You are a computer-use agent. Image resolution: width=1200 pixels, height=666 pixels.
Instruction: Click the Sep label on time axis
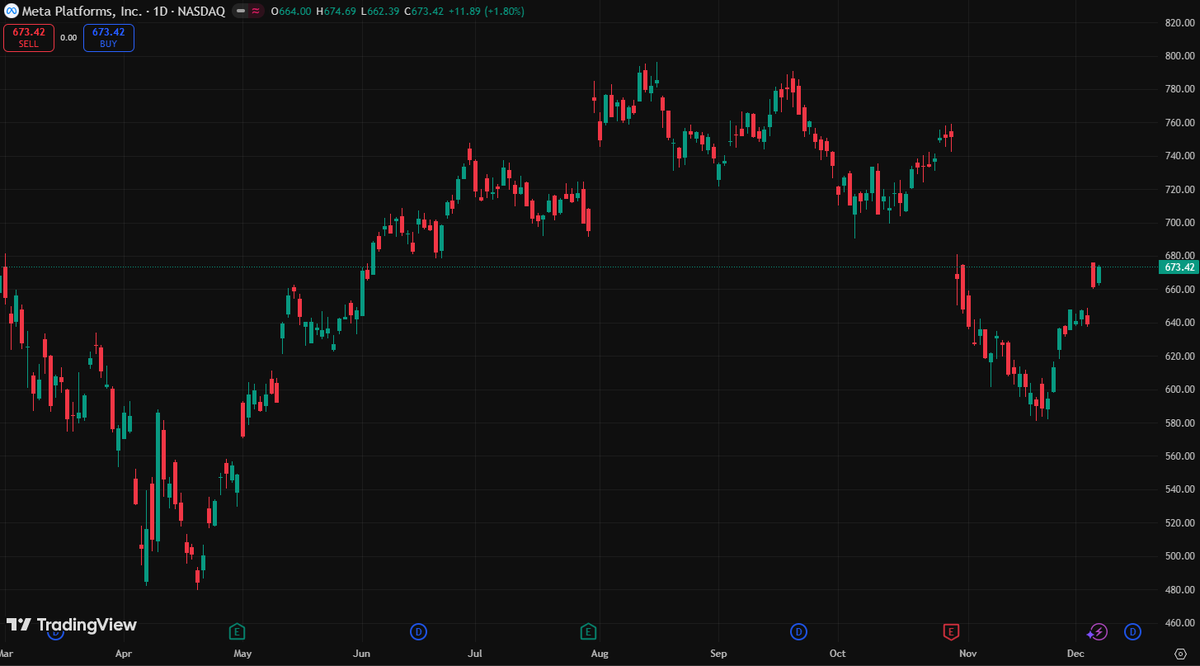(718, 653)
